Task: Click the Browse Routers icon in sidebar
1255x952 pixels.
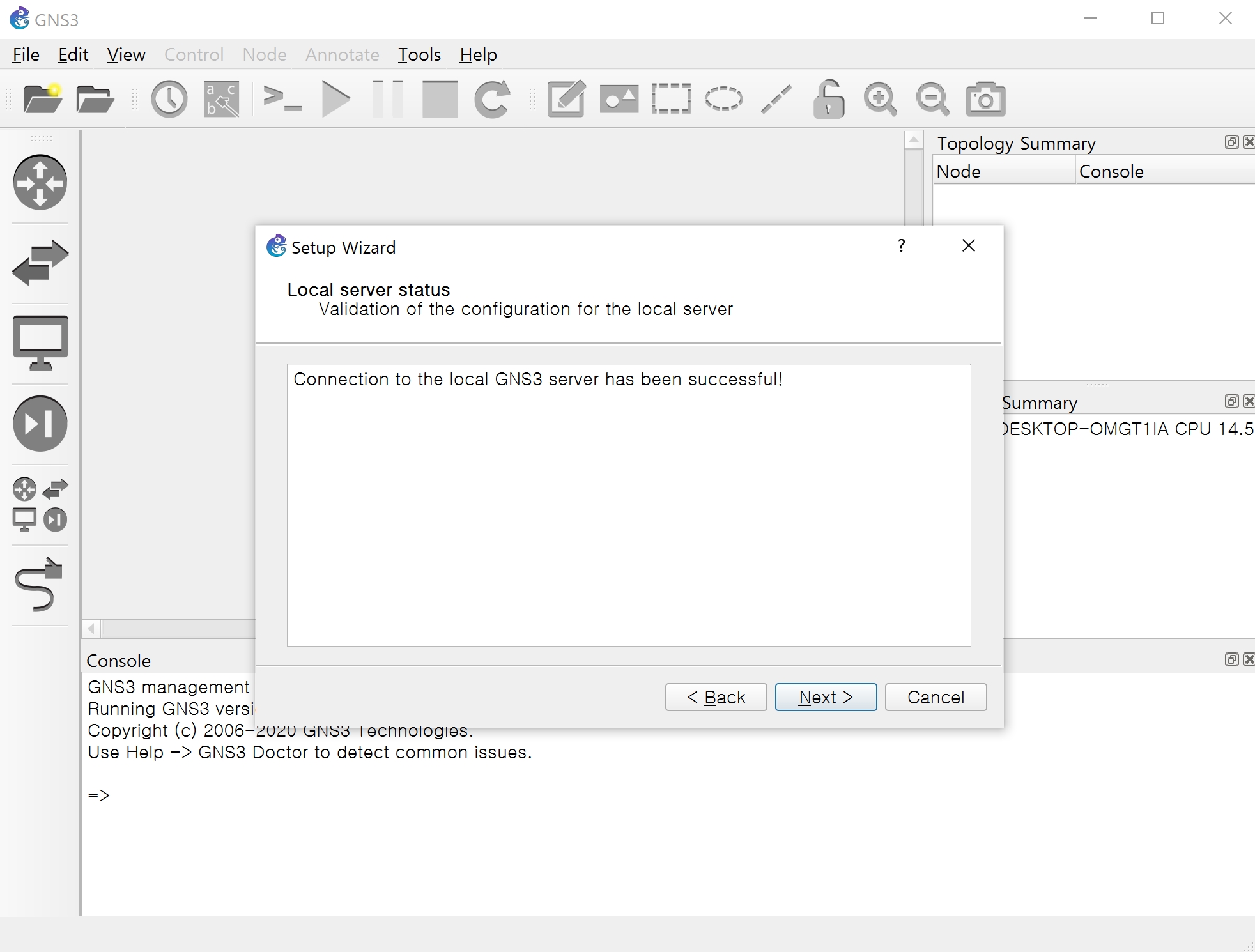Action: coord(40,183)
